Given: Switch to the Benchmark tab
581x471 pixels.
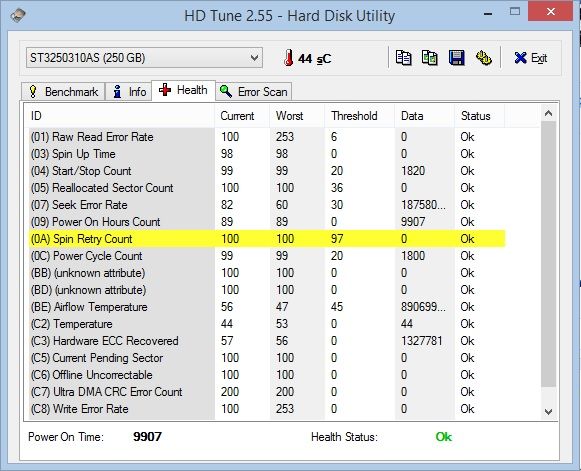Looking at the screenshot, I should pos(63,92).
